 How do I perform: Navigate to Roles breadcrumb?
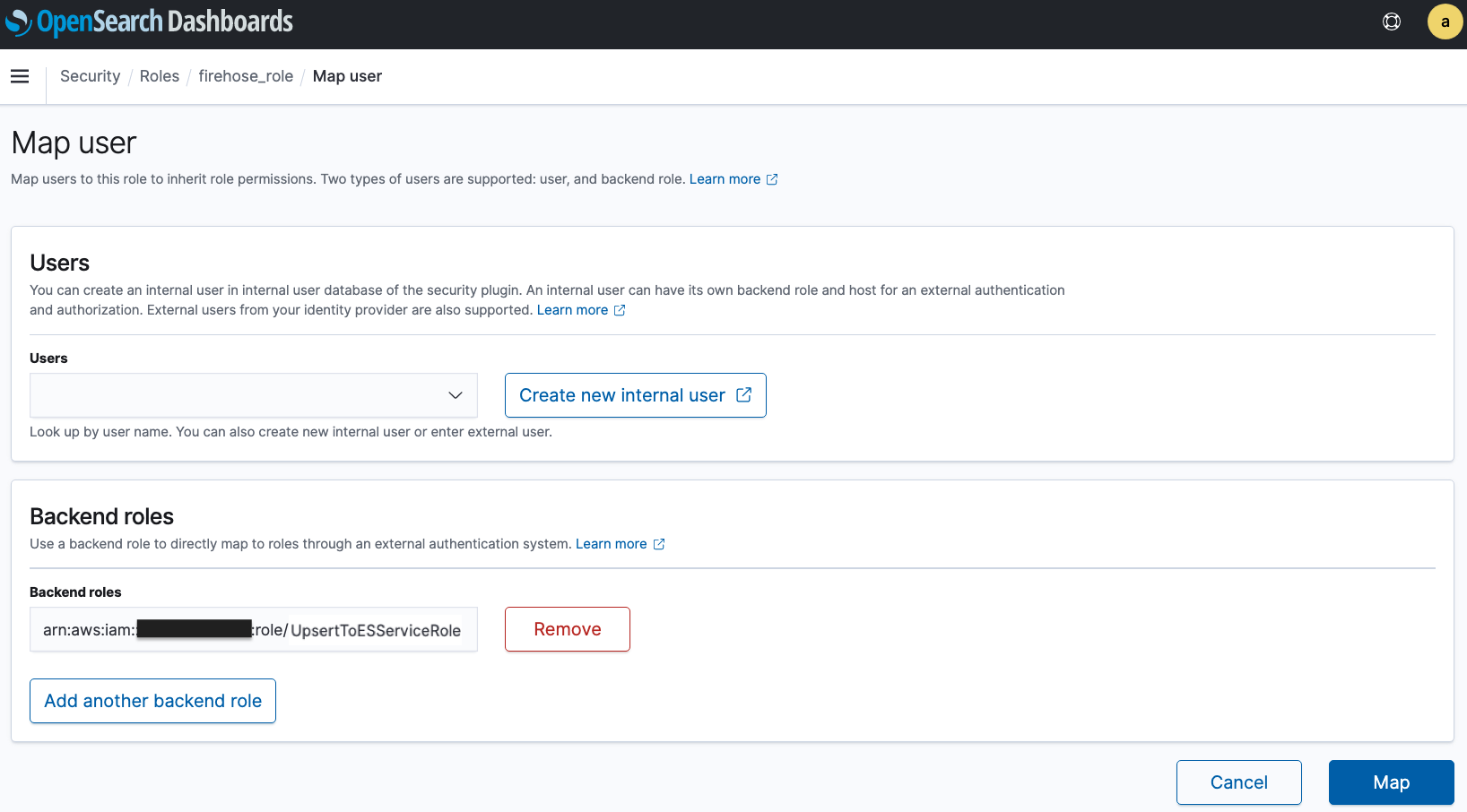[160, 76]
